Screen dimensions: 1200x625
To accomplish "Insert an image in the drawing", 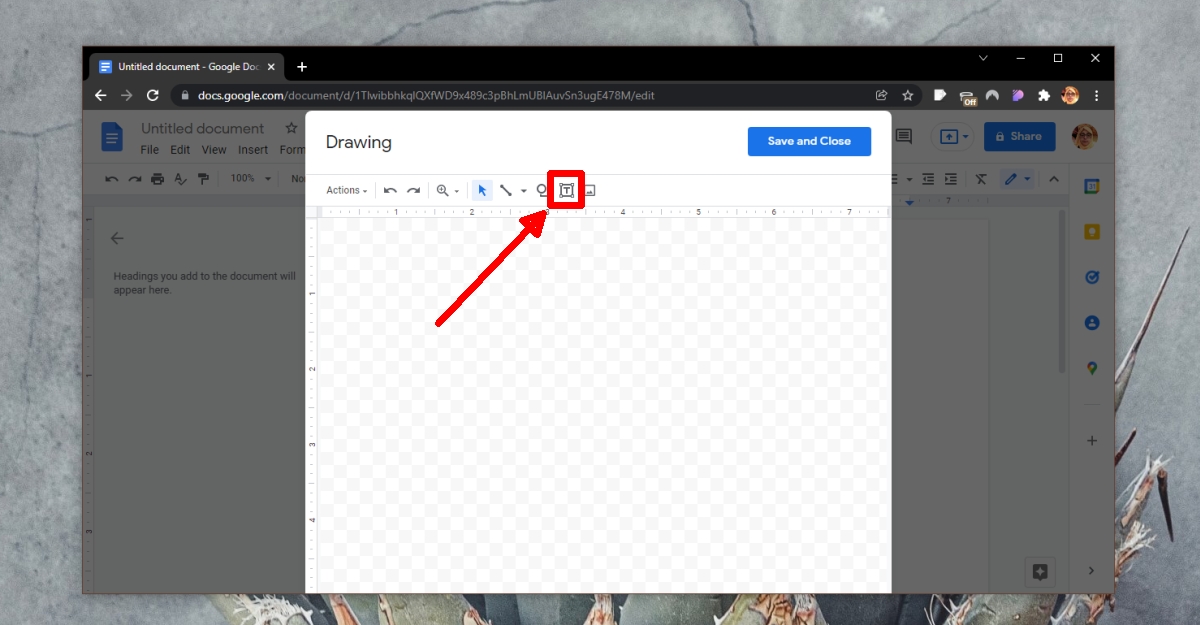I will tap(589, 190).
